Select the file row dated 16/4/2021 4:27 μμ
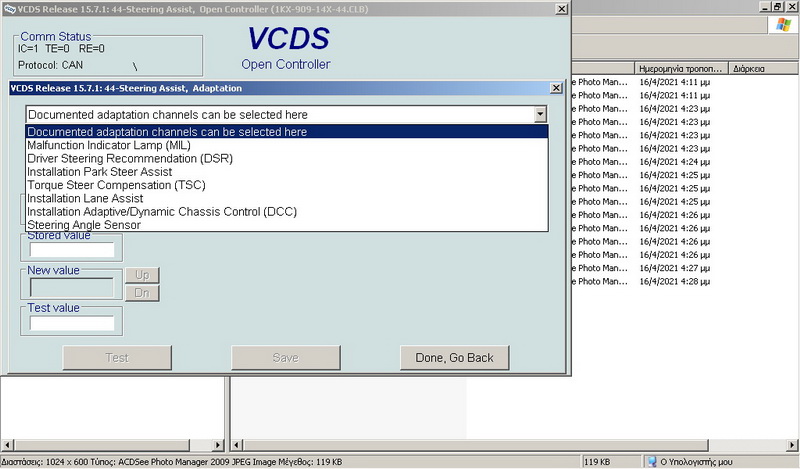This screenshot has height=469, width=800. 674,268
